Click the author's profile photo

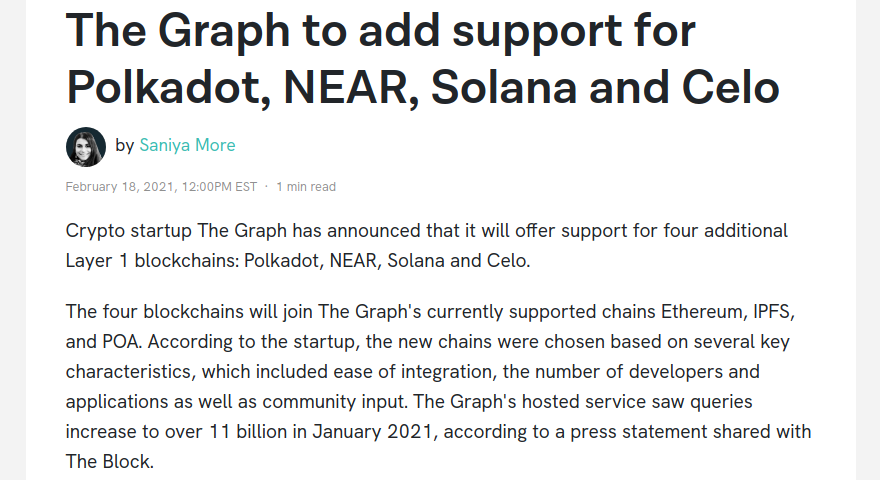click(86, 146)
